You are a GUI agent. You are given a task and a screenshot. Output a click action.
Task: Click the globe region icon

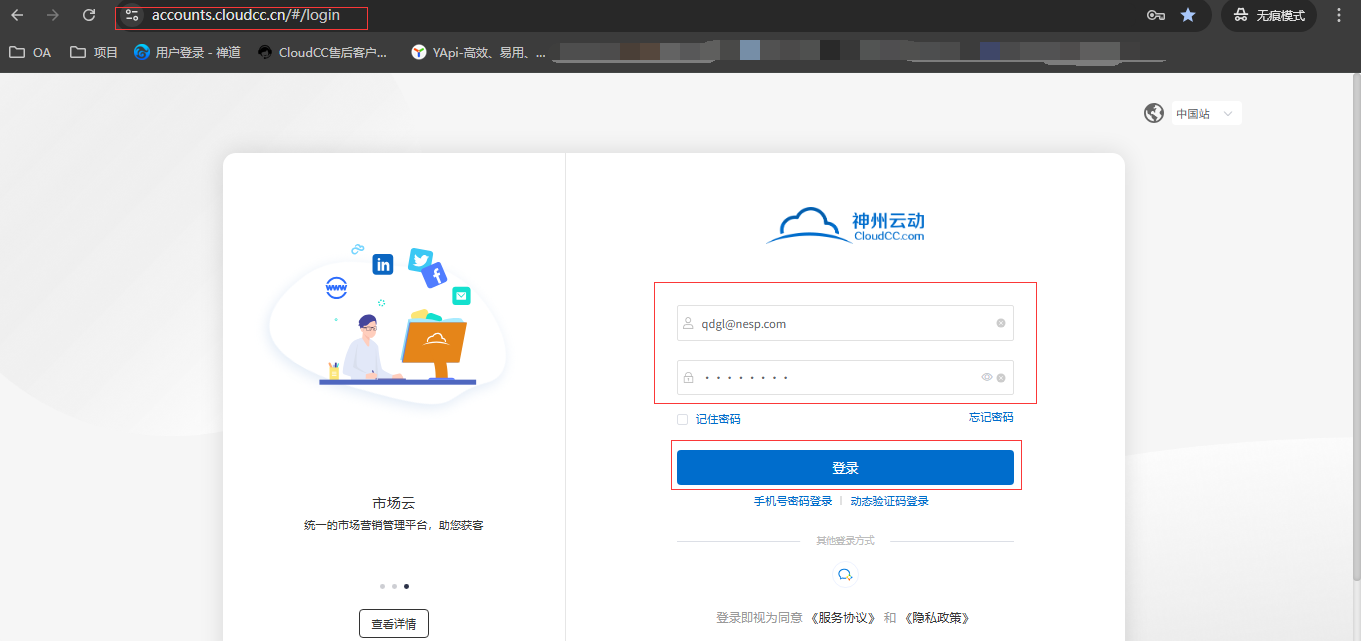pyautogui.click(x=1154, y=113)
